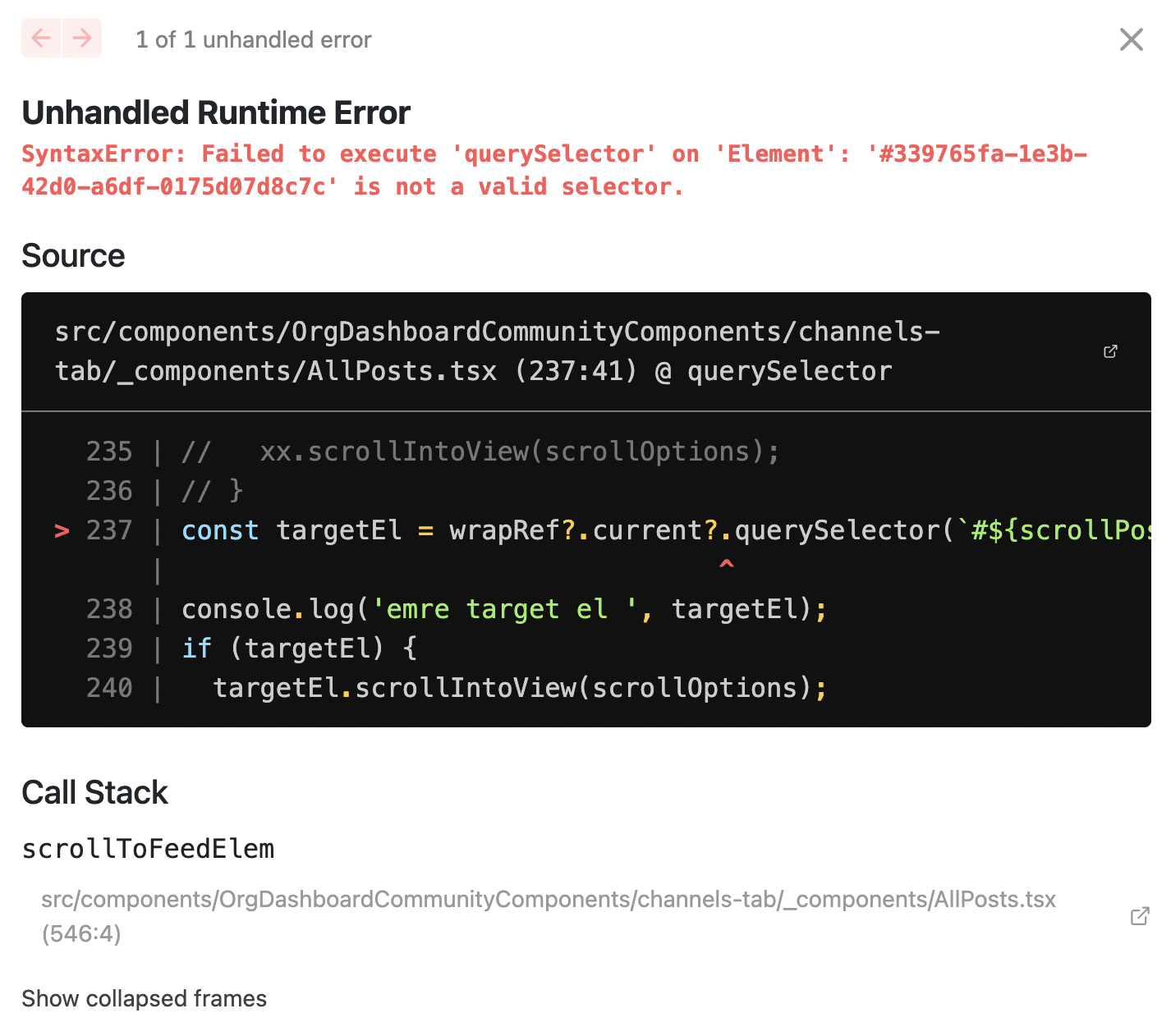Select the scrollToFeedElem call stack entry

click(148, 849)
